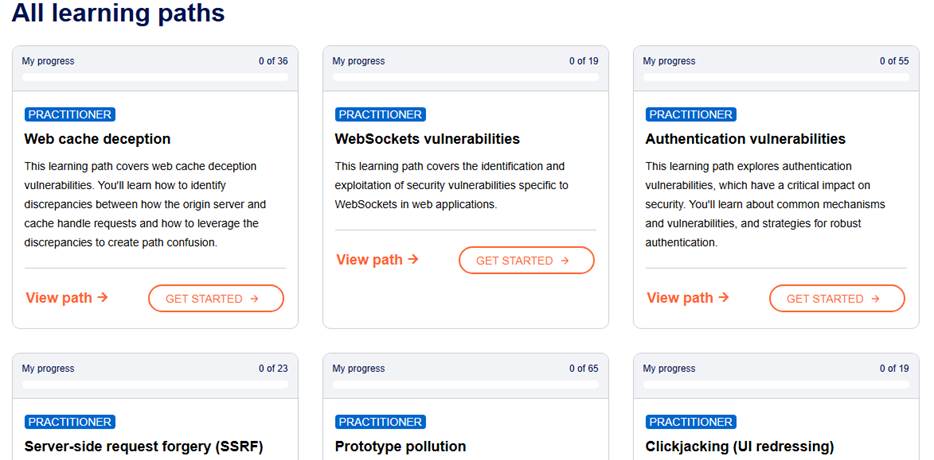
Task: Click the Prototype pollution progress bar
Action: click(x=465, y=384)
